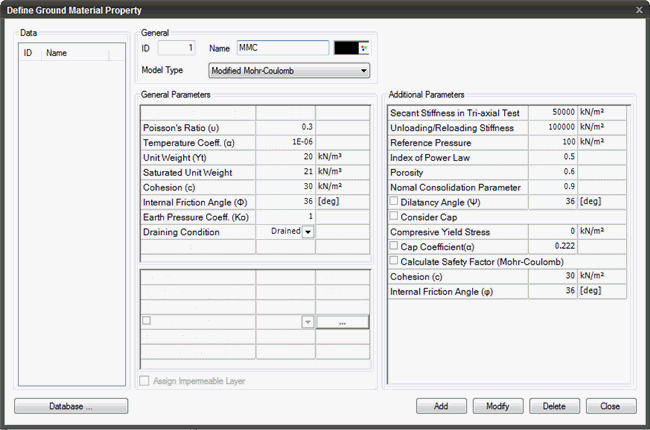Click the Name column header in Data list
This screenshot has width=650, height=430.
[x=72, y=53]
